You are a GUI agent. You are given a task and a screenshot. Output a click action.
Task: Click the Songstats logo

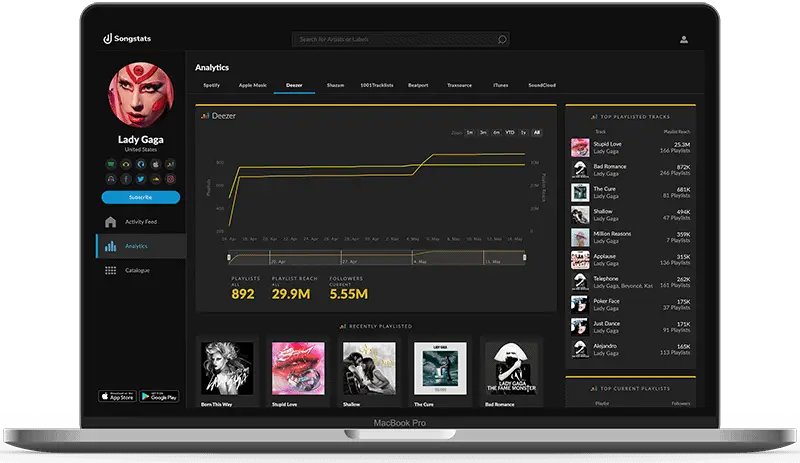(x=128, y=38)
